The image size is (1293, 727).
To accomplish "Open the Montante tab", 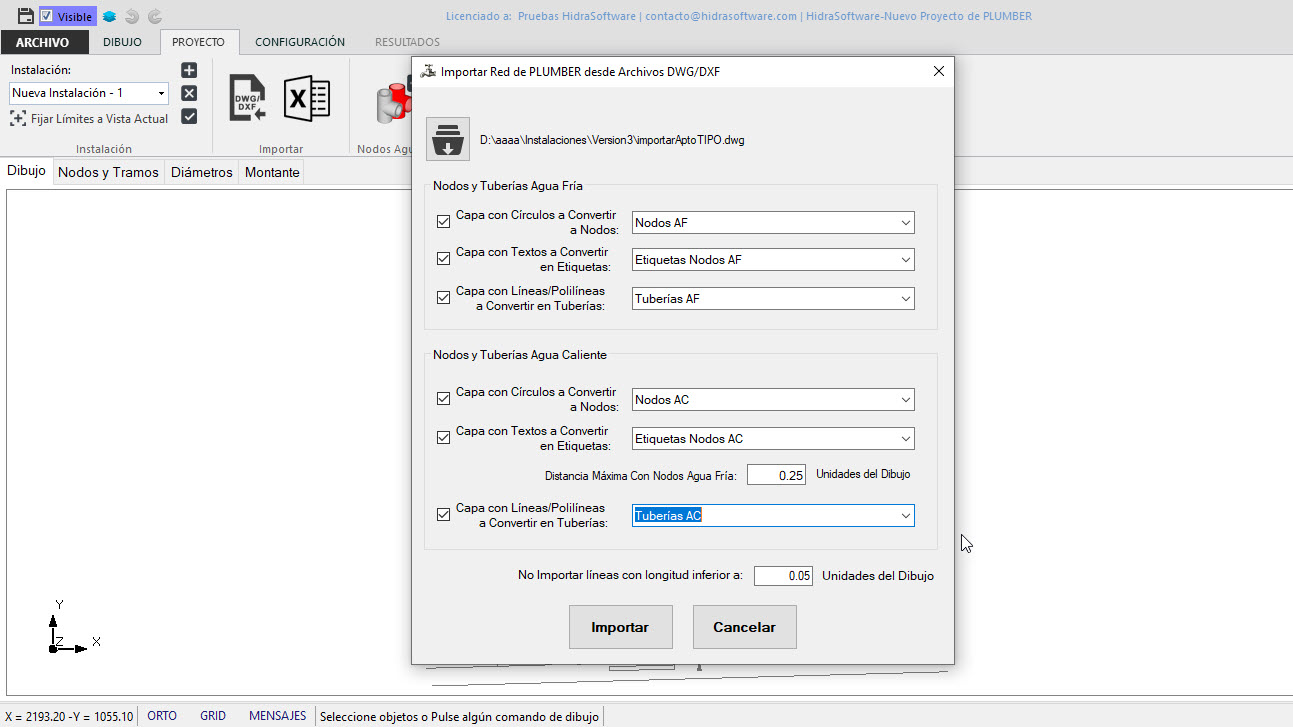I will tap(272, 172).
